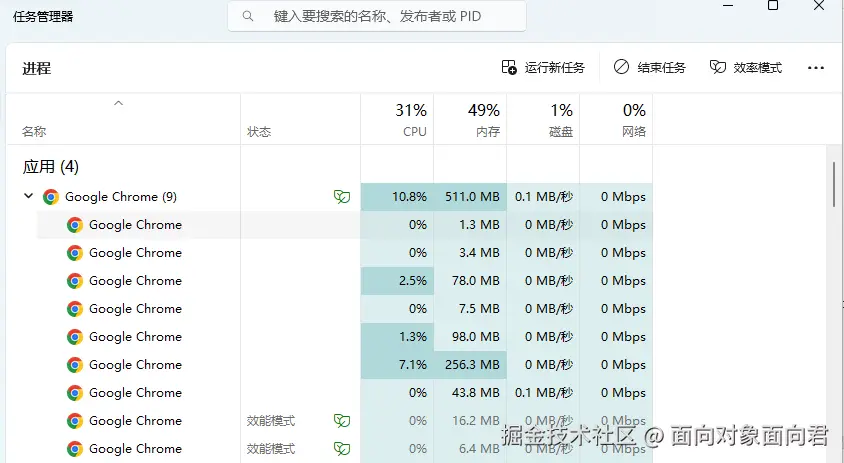Click the 10.8% CPU cell
Viewport: 844px width, 463px height.
coord(397,197)
